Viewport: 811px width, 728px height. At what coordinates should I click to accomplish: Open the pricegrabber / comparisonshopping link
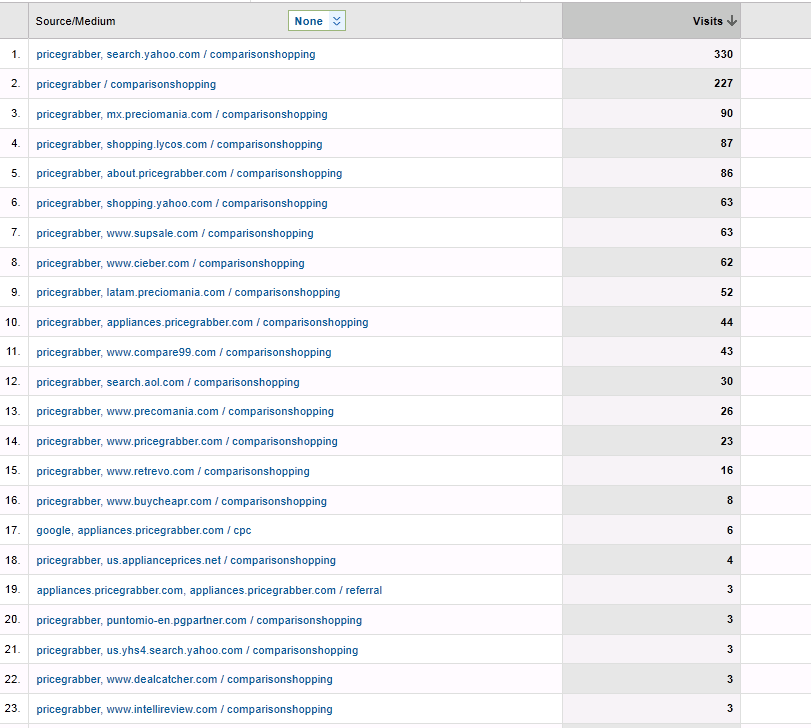(126, 84)
